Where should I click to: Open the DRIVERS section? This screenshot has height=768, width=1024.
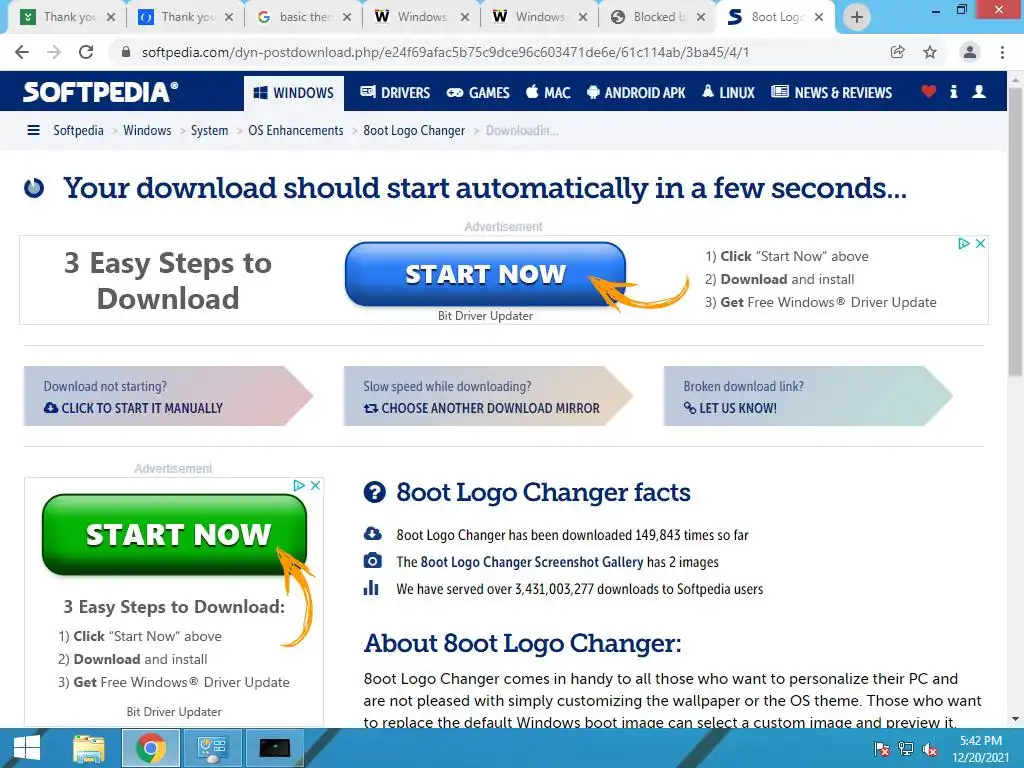395,93
